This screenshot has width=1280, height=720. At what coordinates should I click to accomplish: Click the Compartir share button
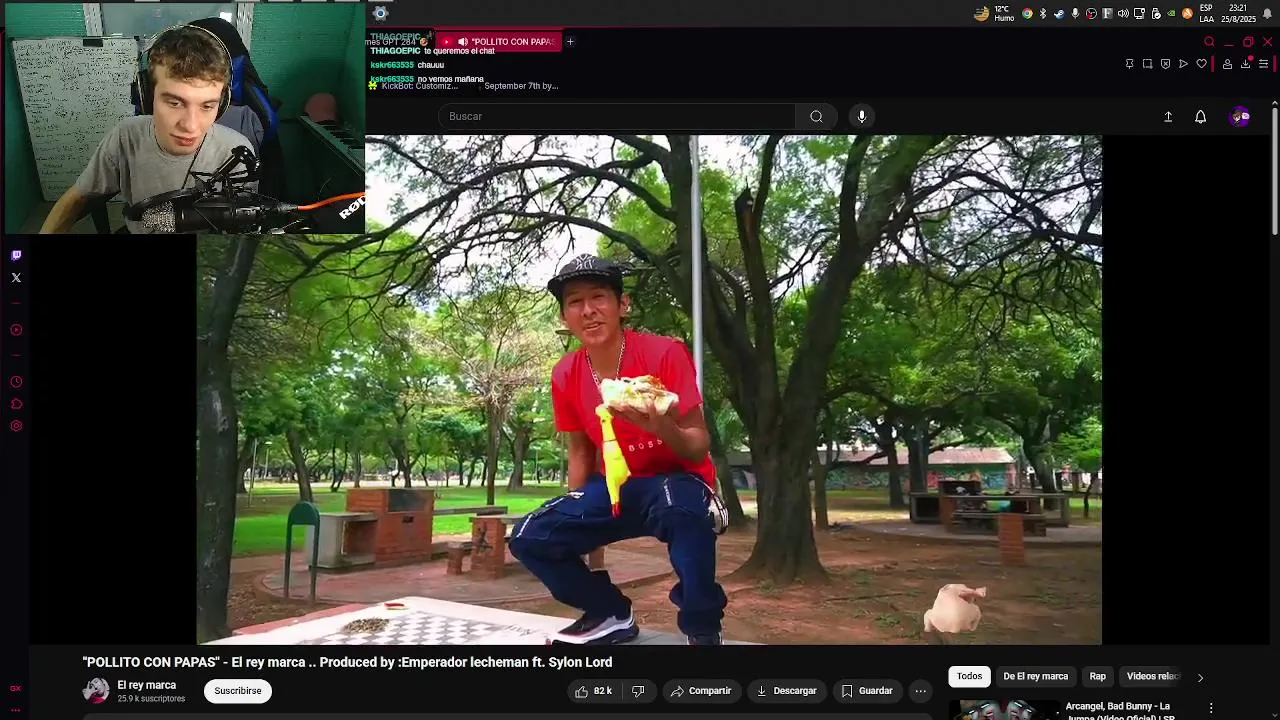(701, 691)
